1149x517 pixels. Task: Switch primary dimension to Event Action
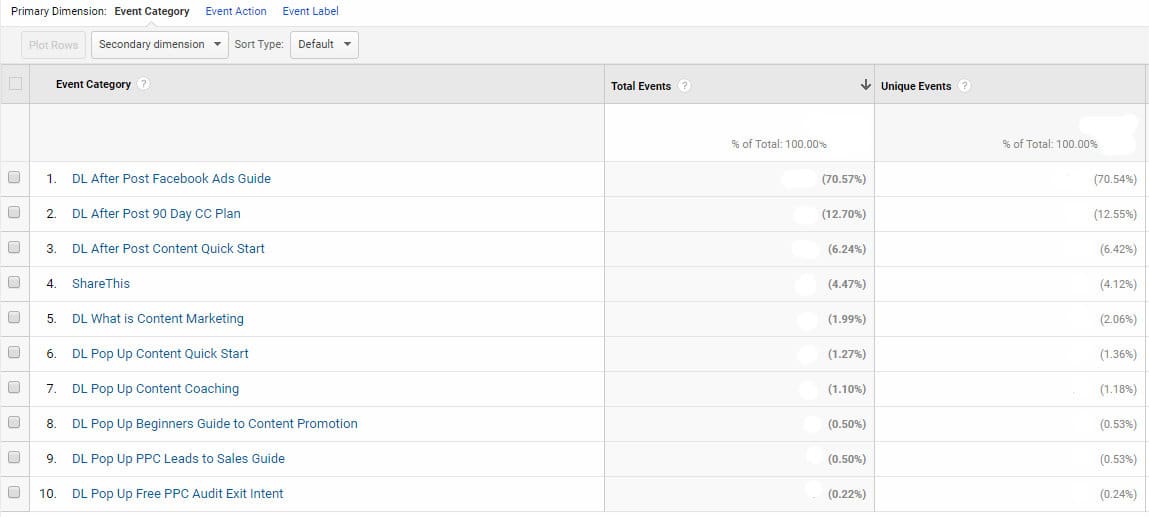(236, 11)
